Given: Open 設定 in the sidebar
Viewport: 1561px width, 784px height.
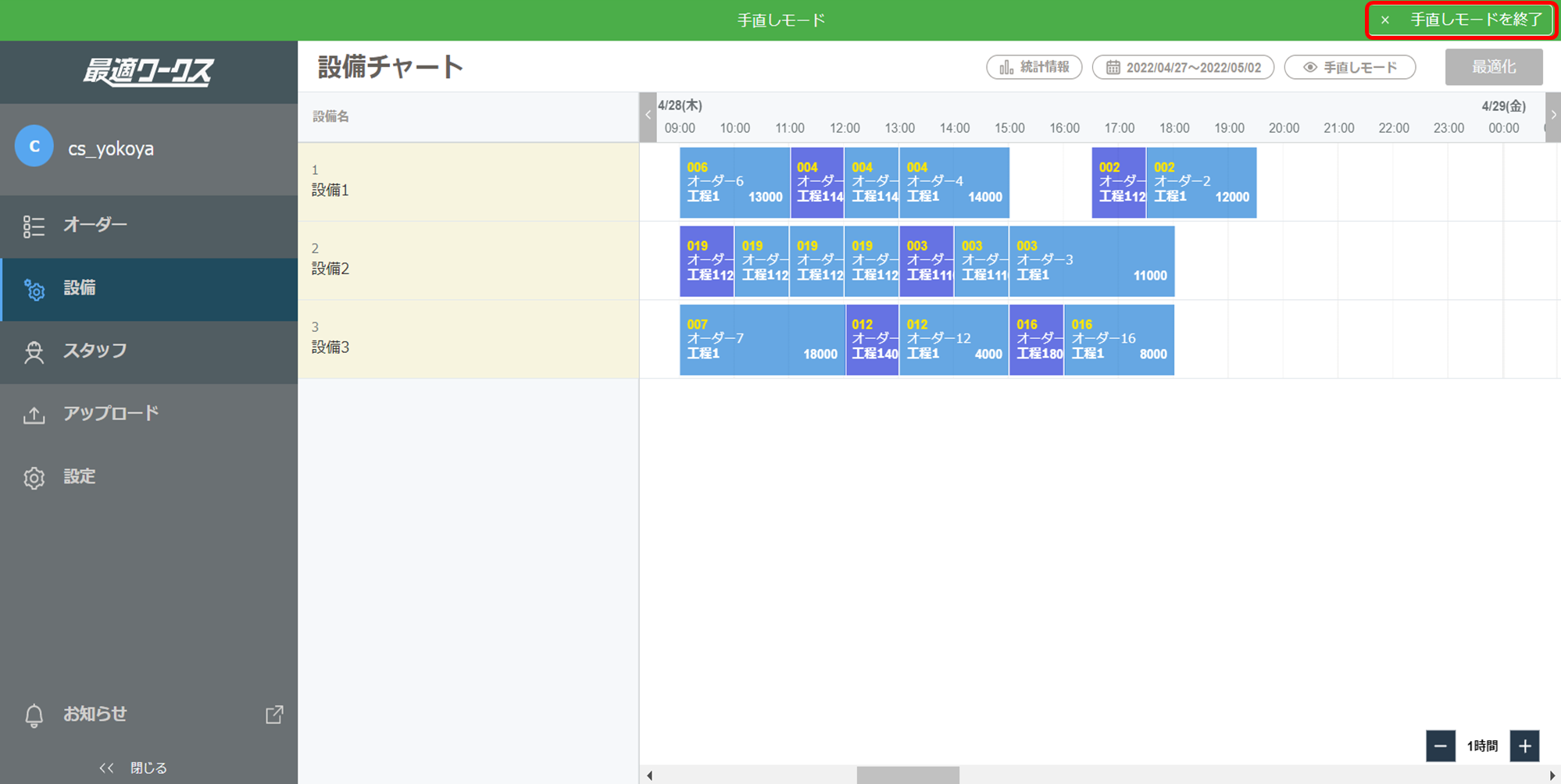Looking at the screenshot, I should point(148,477).
